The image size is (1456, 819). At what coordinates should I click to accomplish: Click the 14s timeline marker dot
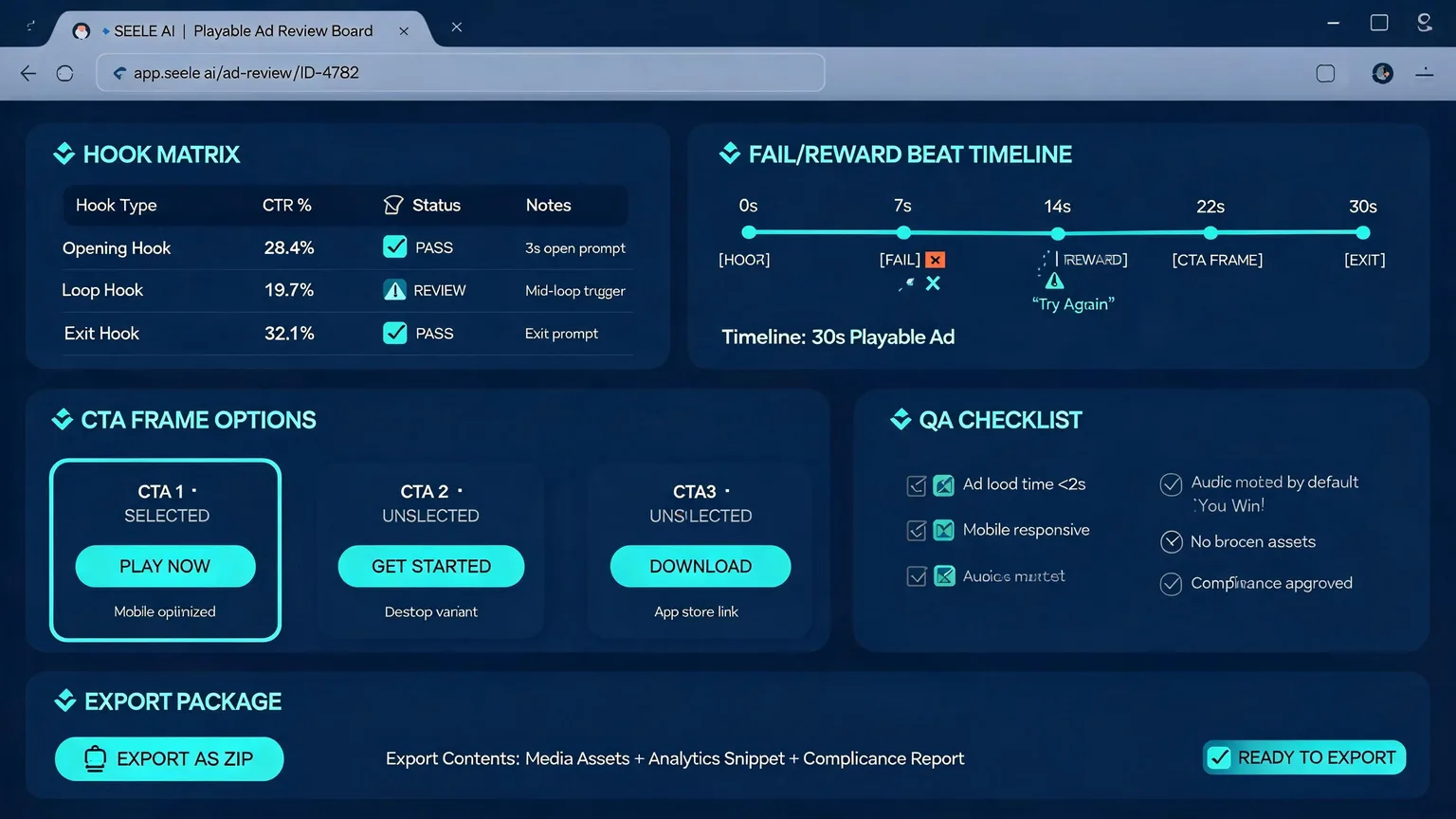(1058, 233)
